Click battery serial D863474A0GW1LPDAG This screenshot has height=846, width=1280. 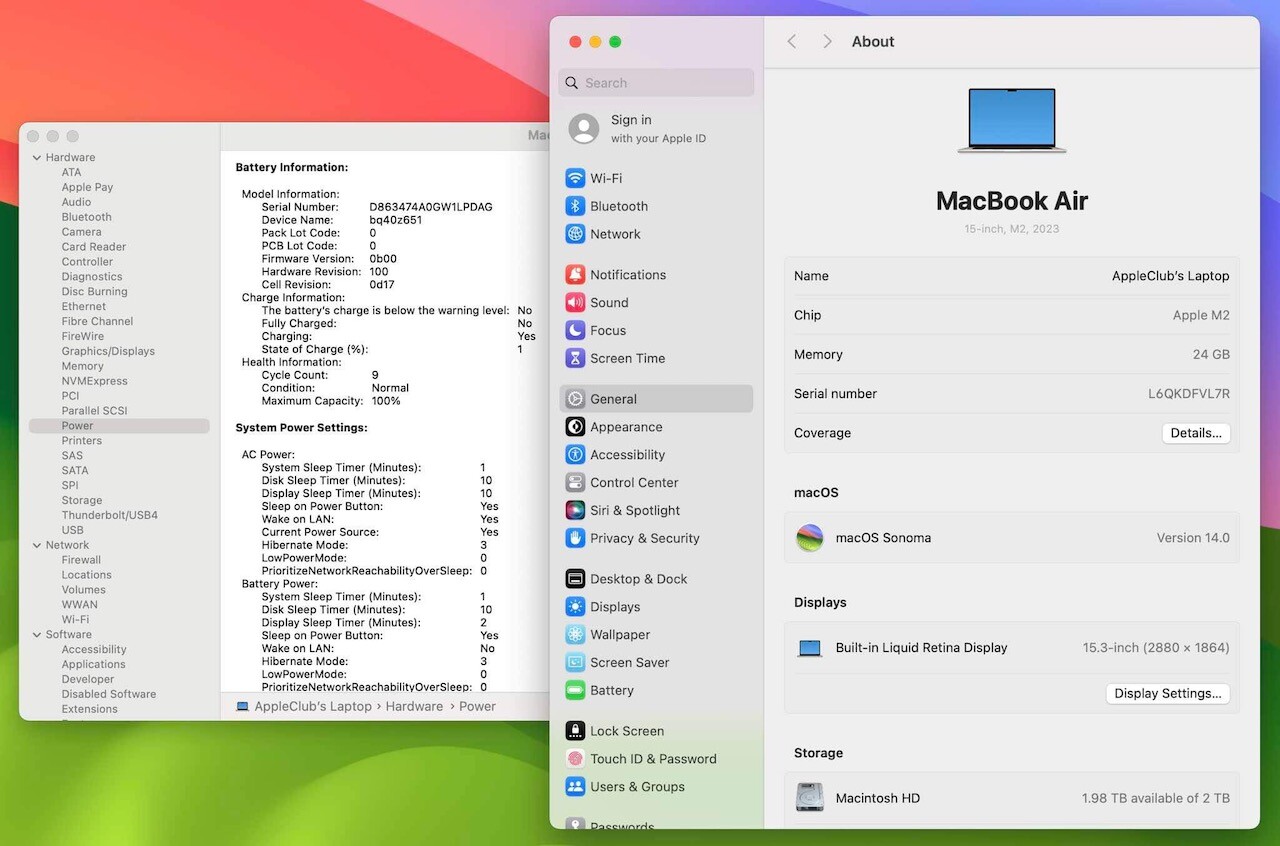(x=431, y=207)
